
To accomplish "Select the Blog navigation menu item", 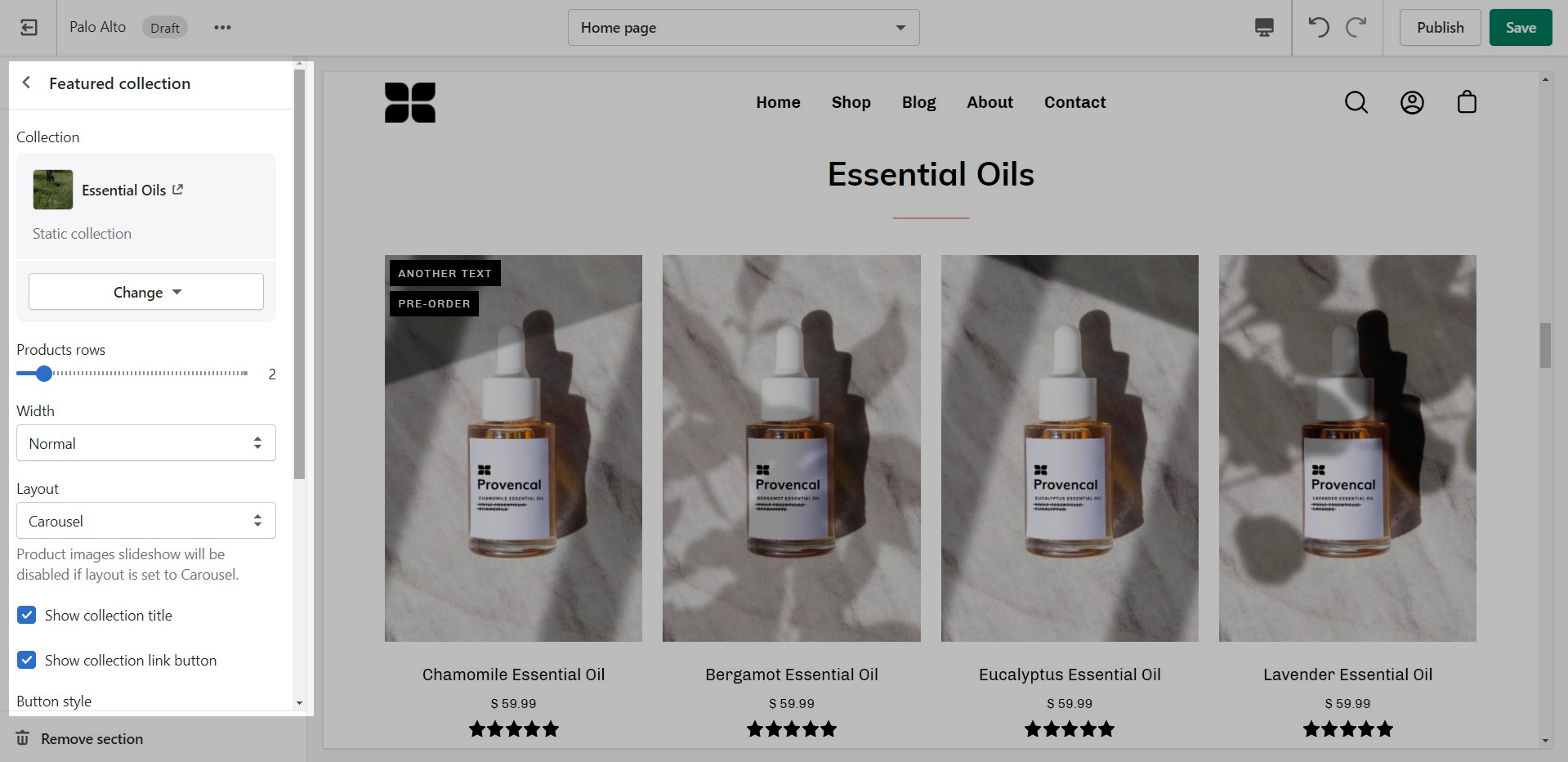I will click(x=918, y=102).
